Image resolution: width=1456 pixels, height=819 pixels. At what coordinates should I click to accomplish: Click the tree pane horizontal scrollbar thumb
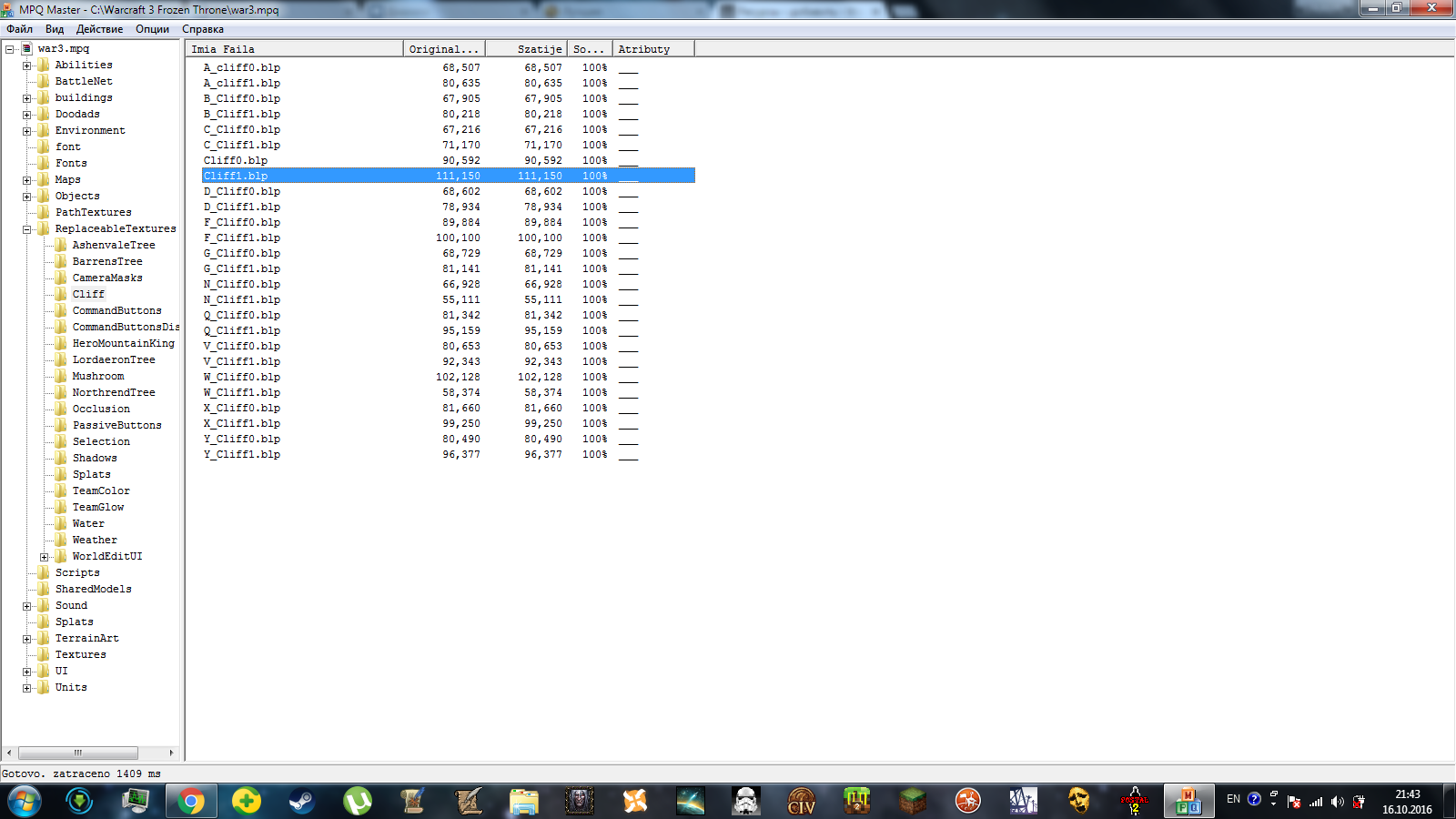point(78,753)
